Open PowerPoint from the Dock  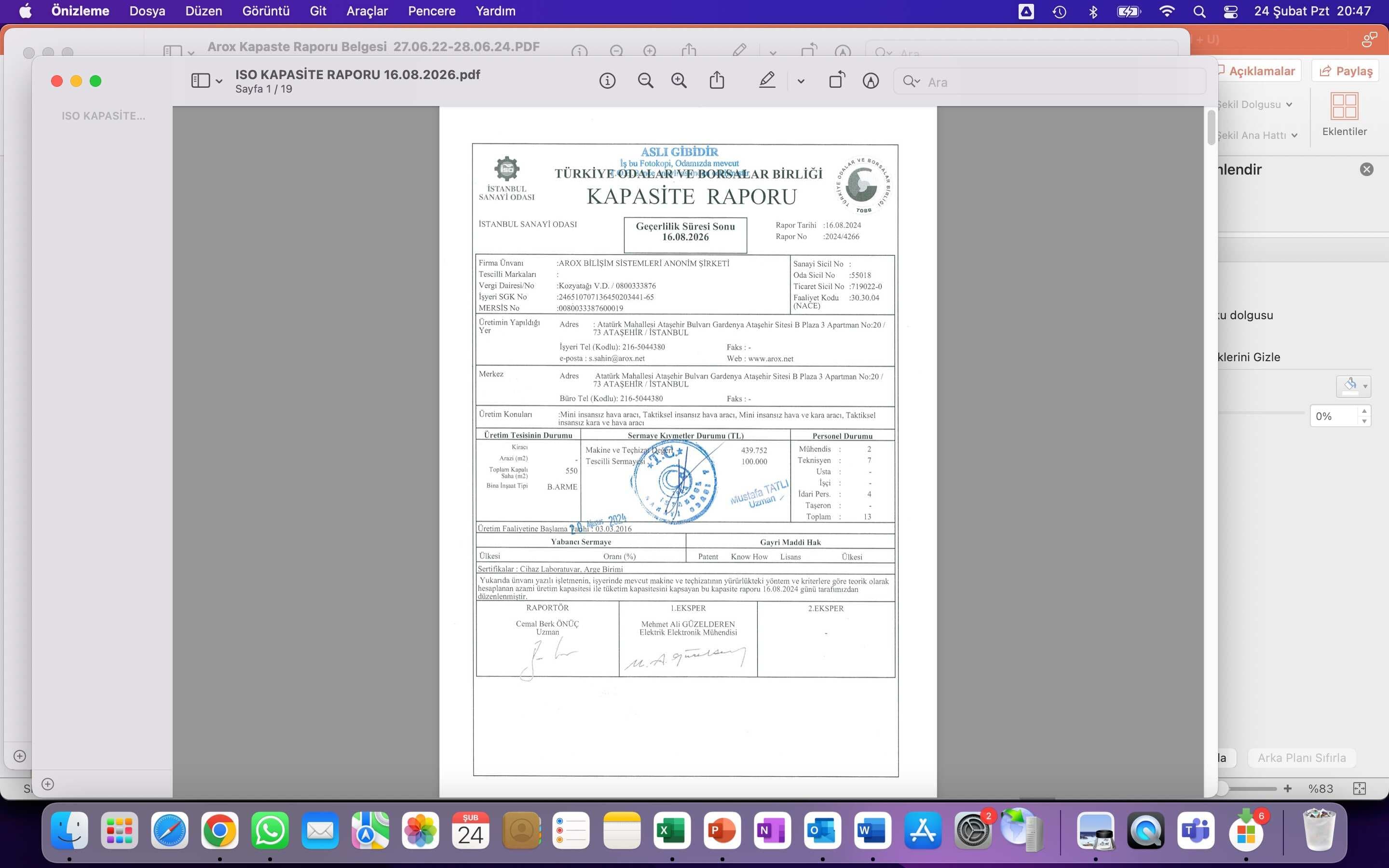[x=722, y=831]
